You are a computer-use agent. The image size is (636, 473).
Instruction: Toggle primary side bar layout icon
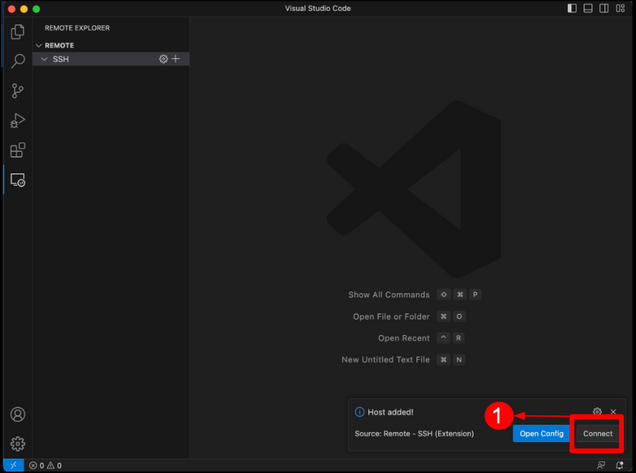[x=572, y=8]
